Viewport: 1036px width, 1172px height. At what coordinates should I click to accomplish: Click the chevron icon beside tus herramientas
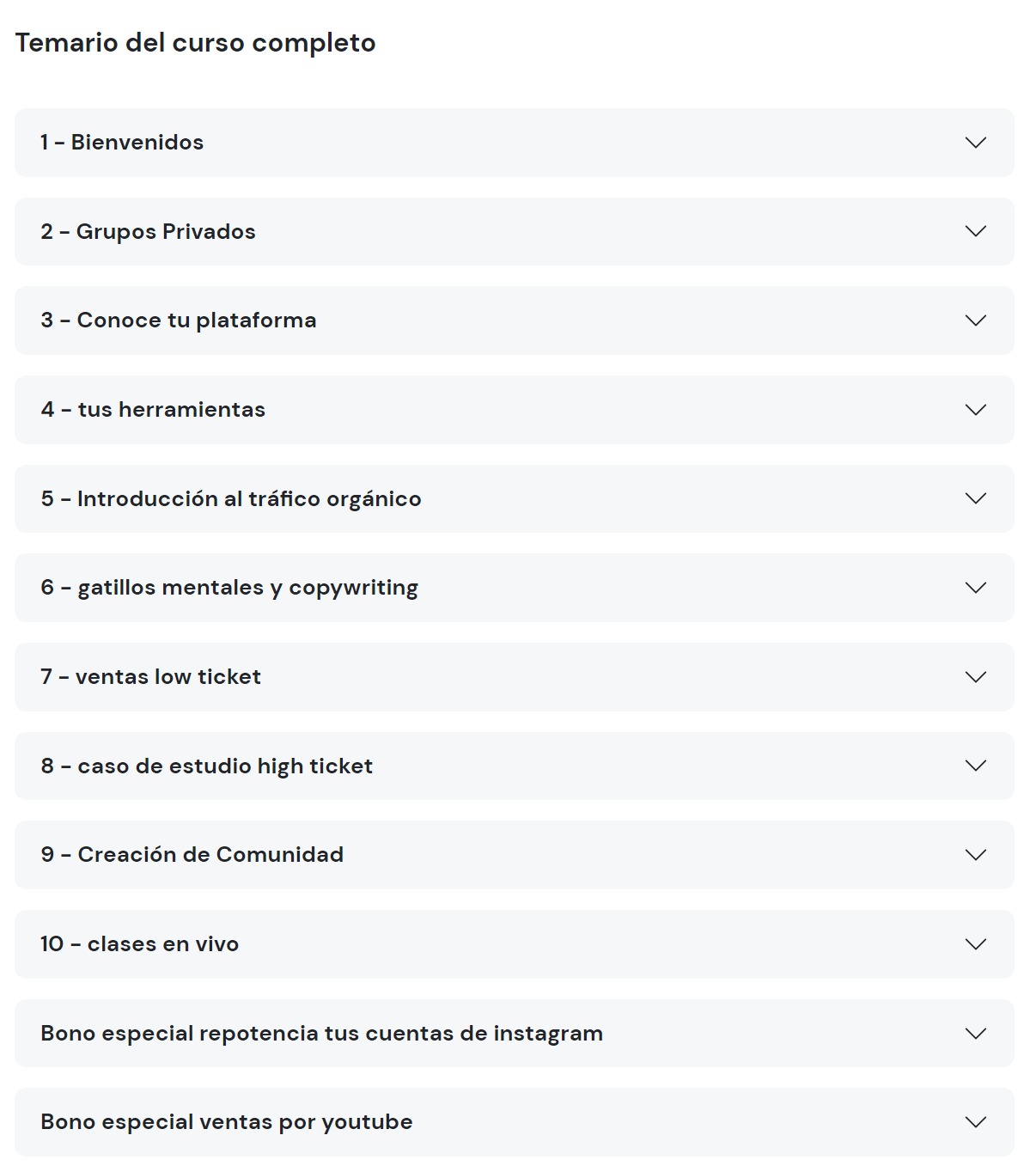click(975, 410)
